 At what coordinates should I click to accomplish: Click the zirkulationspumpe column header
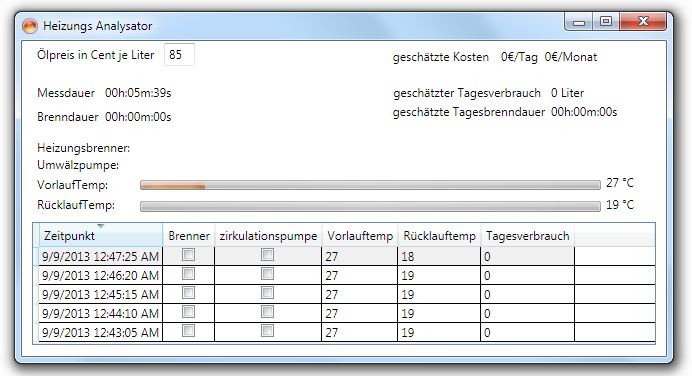268,236
